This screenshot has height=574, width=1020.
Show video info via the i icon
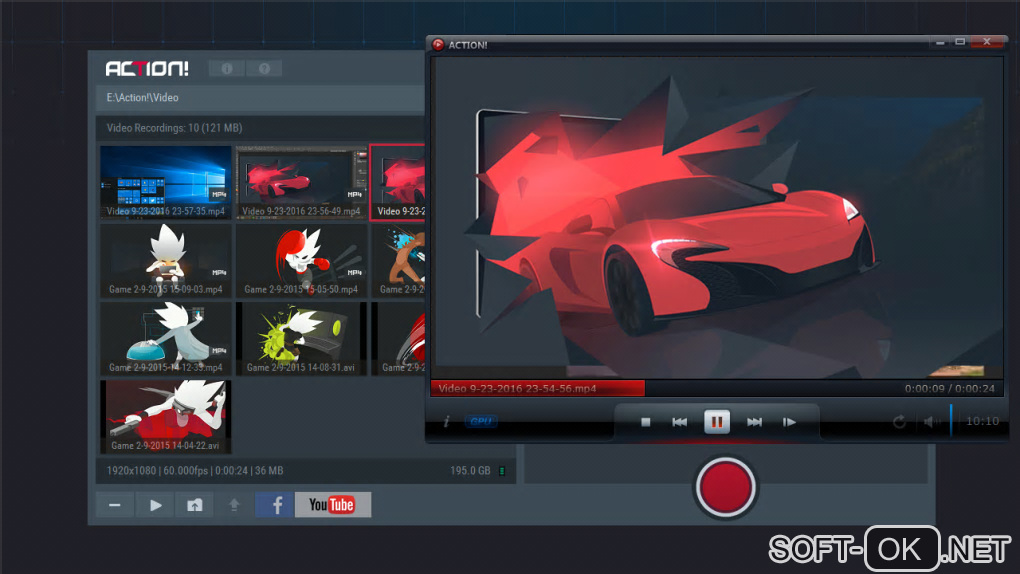pos(446,422)
